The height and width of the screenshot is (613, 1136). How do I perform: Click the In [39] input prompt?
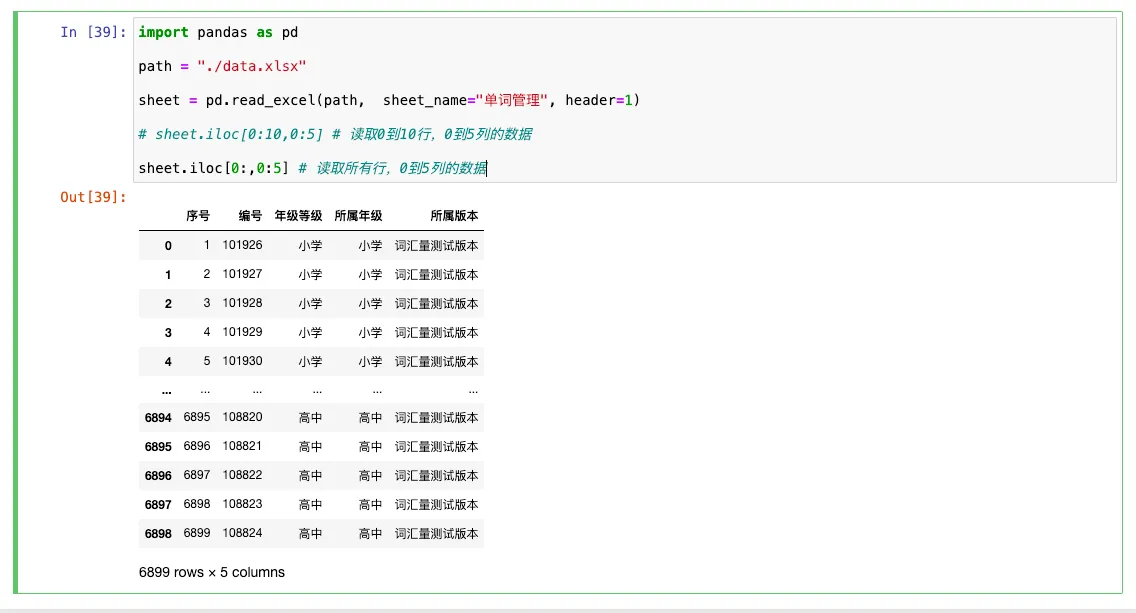pyautogui.click(x=92, y=32)
